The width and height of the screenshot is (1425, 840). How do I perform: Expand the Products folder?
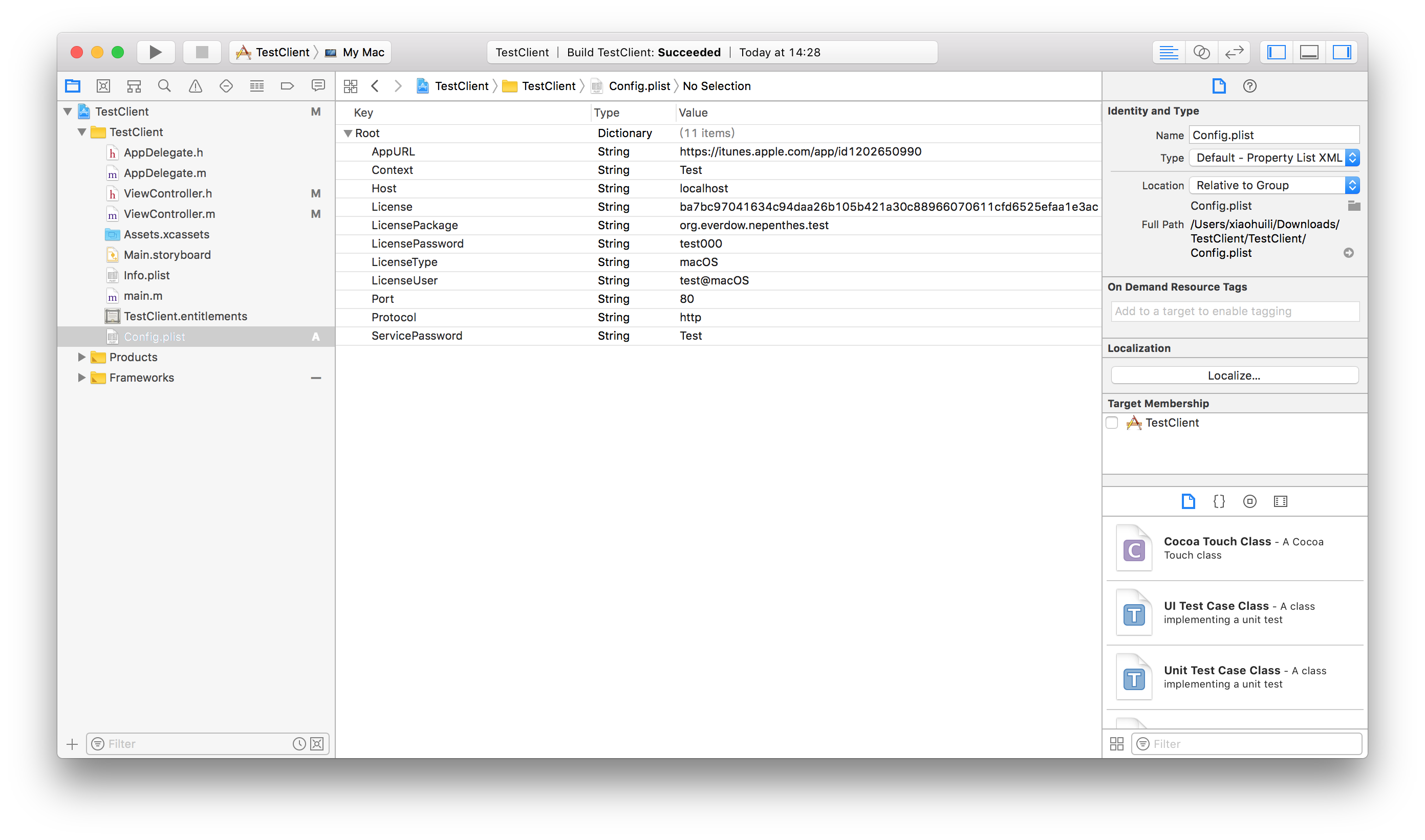click(81, 357)
